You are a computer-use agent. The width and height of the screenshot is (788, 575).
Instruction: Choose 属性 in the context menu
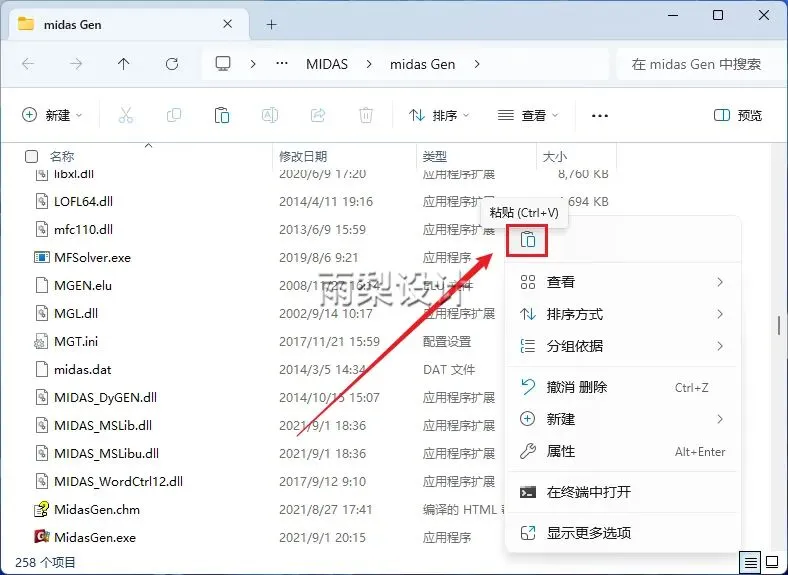[622, 451]
